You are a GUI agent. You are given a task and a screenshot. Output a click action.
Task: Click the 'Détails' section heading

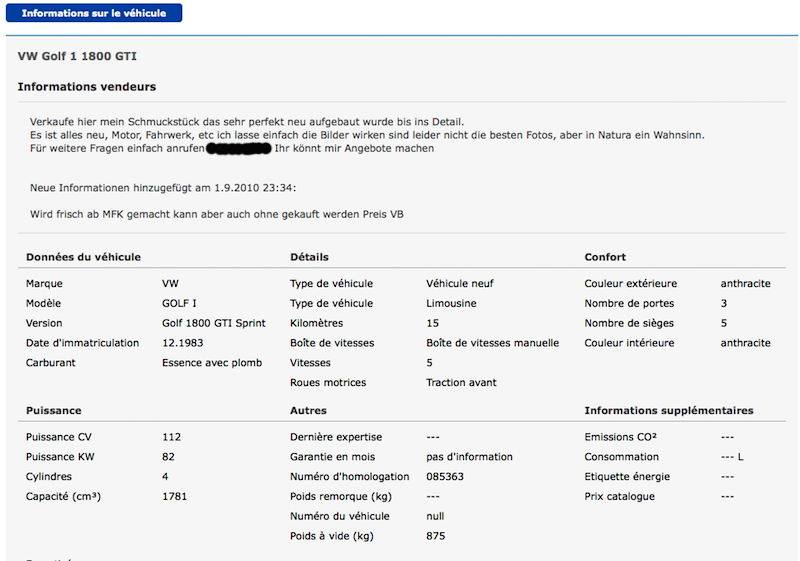pos(309,257)
